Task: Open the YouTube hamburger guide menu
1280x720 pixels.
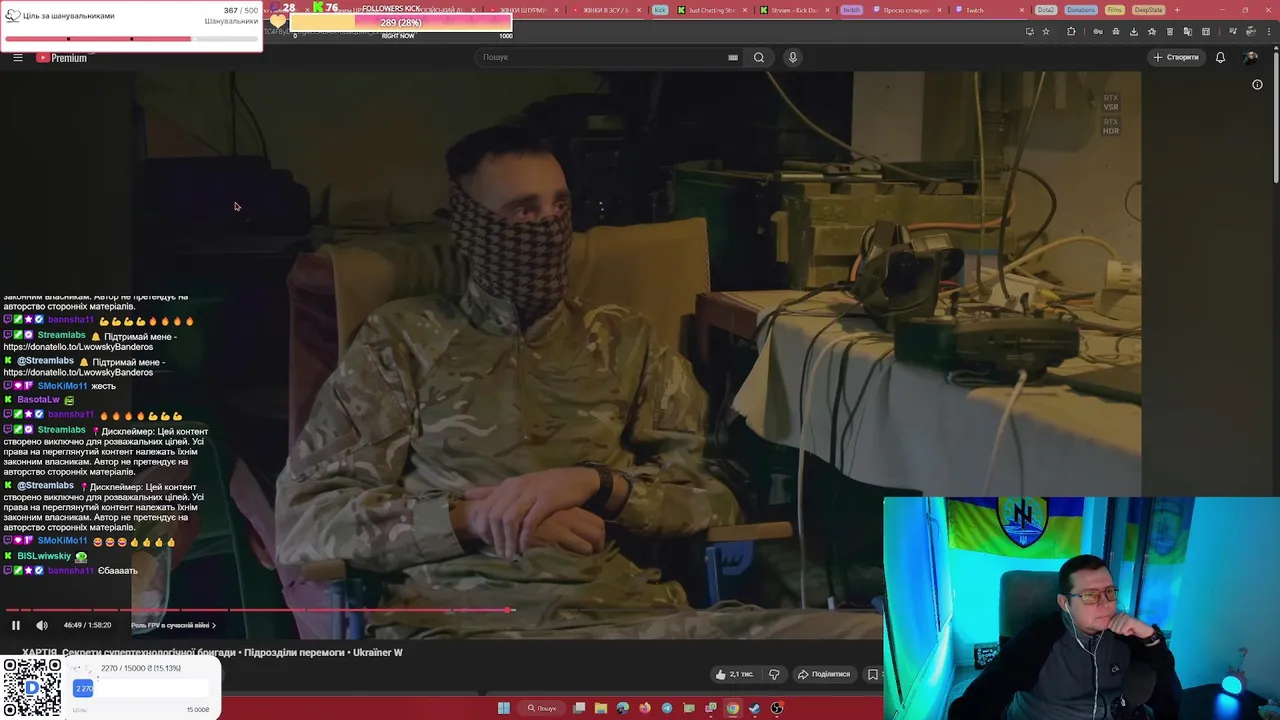Action: [18, 57]
